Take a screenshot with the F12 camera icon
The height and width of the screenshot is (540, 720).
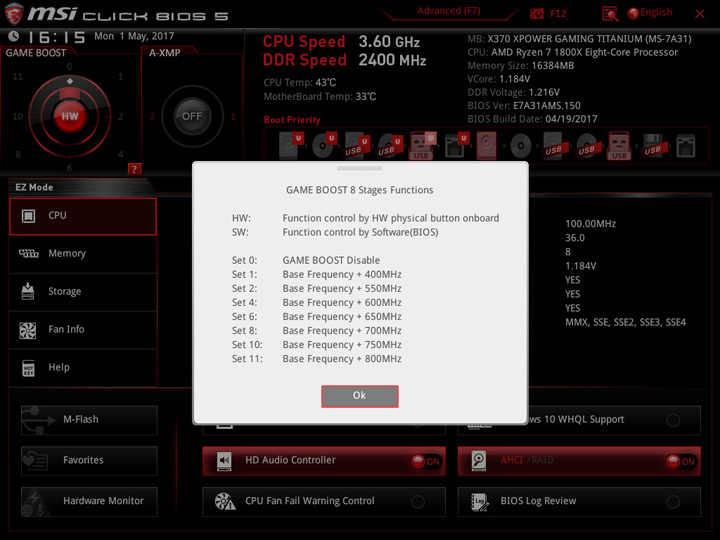[x=537, y=14]
